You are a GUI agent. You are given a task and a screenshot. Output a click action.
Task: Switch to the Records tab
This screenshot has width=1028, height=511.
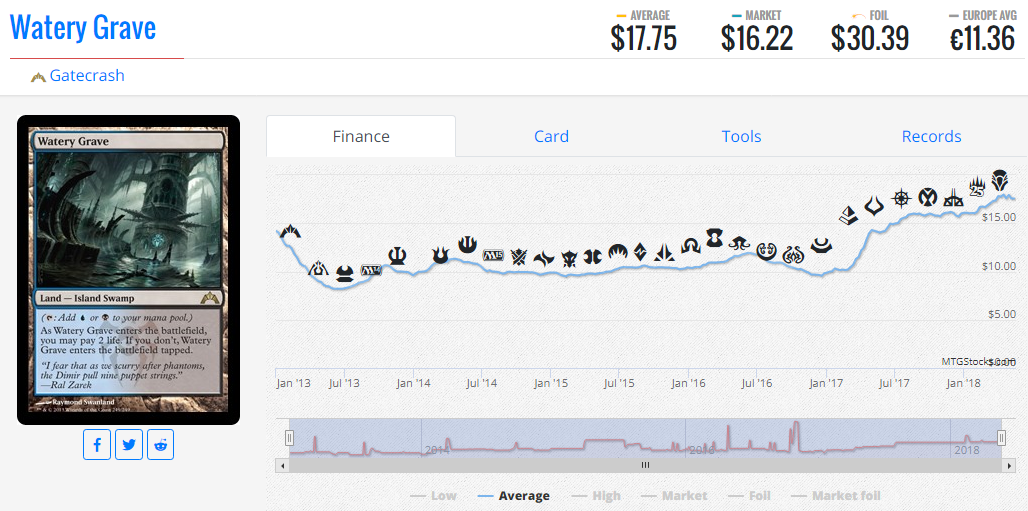pos(932,136)
